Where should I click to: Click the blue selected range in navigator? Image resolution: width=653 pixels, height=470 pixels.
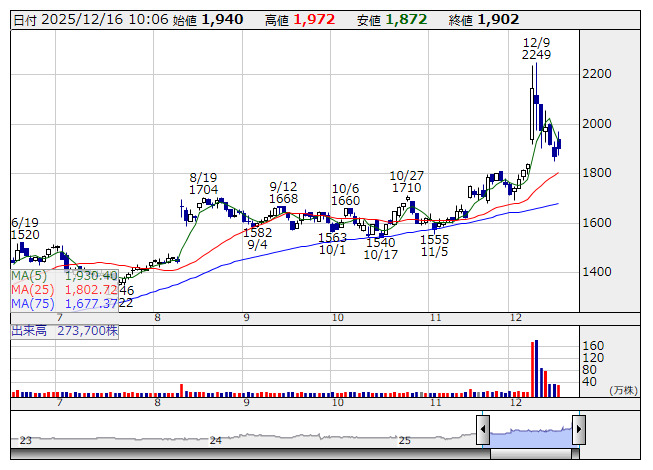pyautogui.click(x=531, y=432)
